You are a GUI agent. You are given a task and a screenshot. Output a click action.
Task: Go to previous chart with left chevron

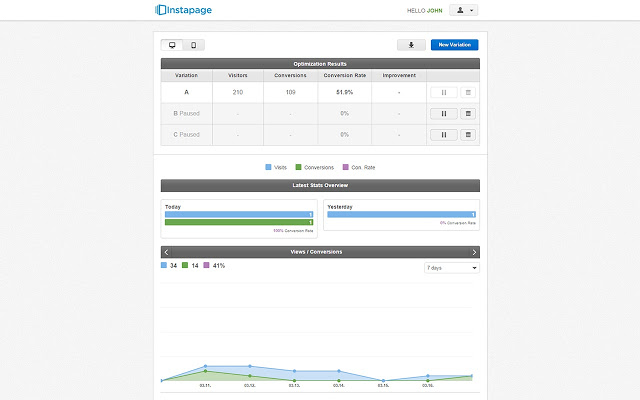click(x=166, y=252)
